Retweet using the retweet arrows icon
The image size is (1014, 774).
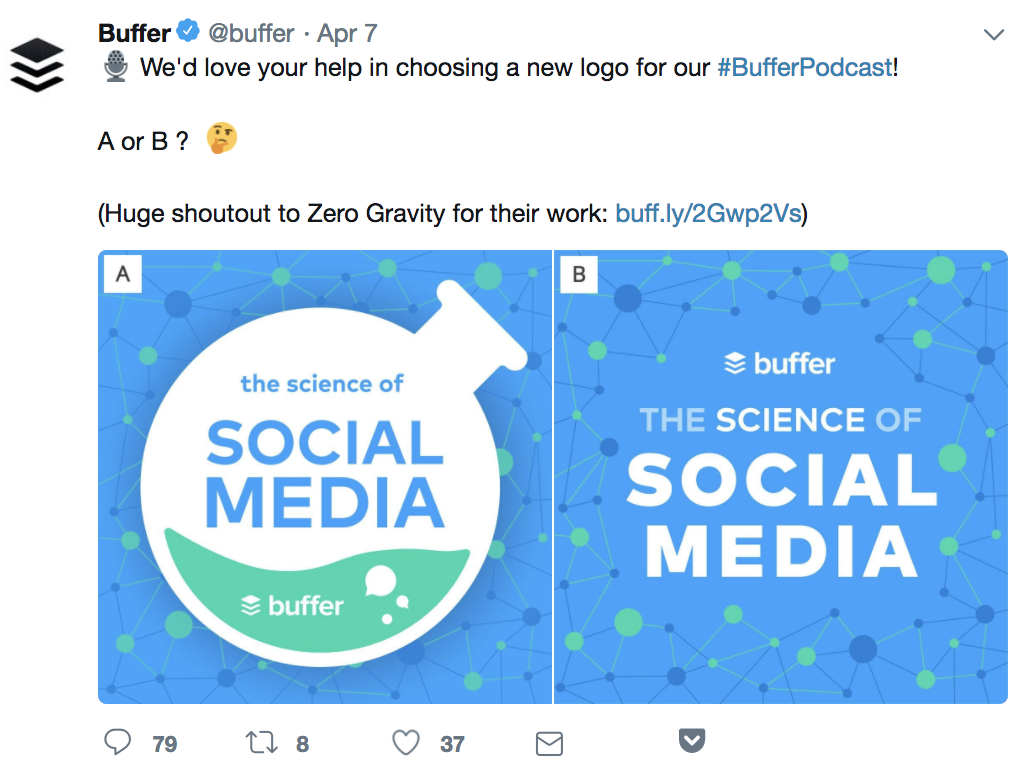(x=260, y=743)
